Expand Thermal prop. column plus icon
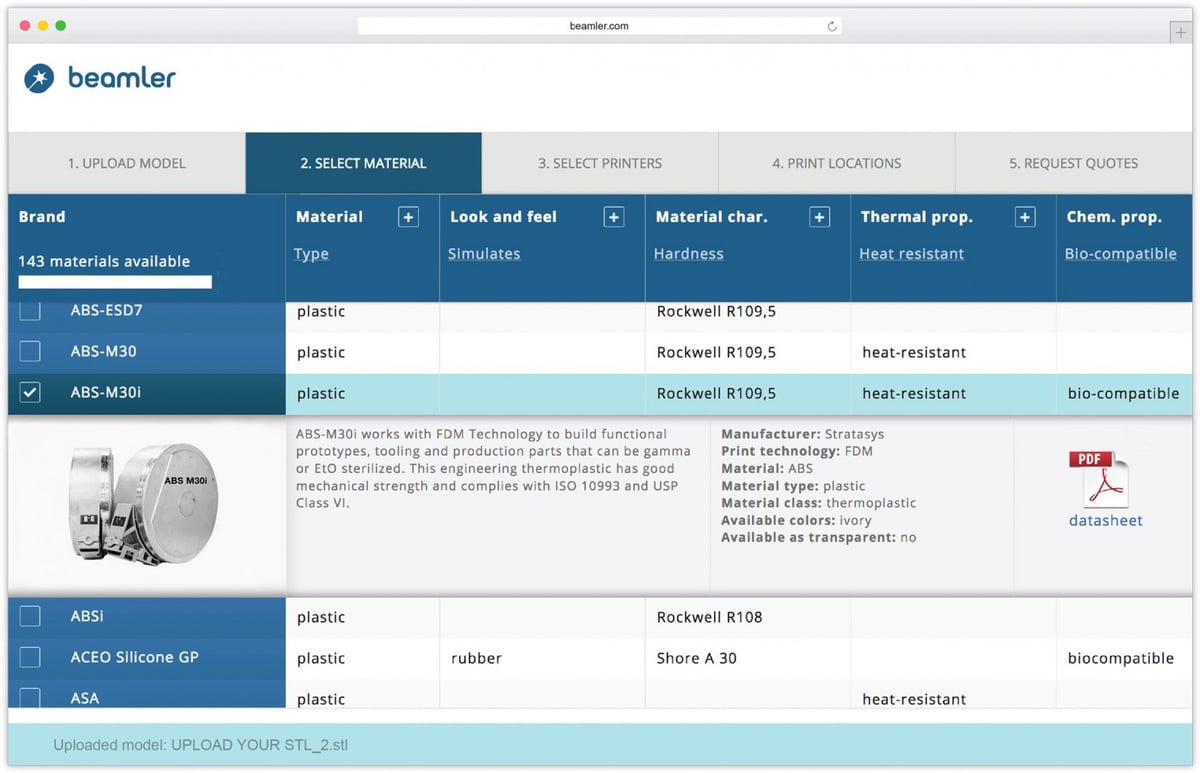 click(1025, 217)
